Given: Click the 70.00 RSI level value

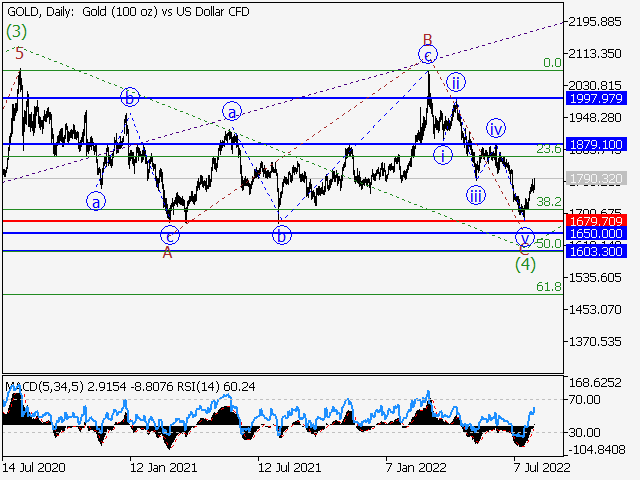Looking at the screenshot, I should (584, 399).
